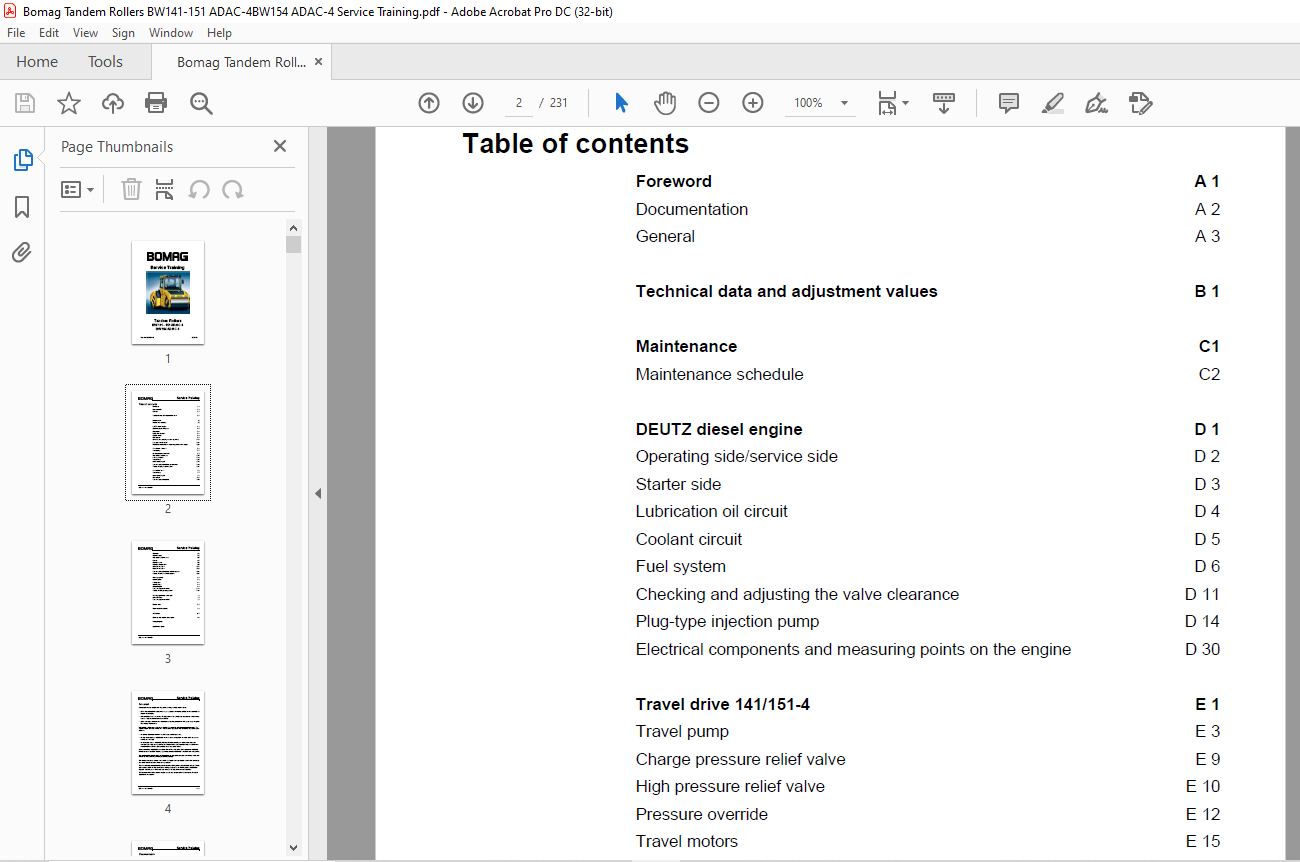Click 'Fuel system' entry
The width and height of the screenshot is (1300, 862).
point(681,566)
